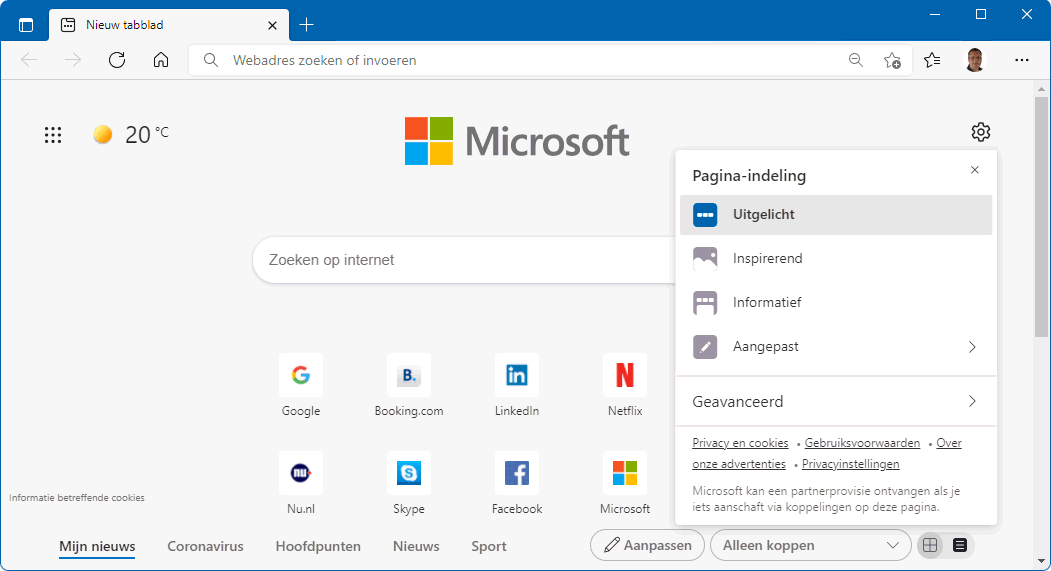The width and height of the screenshot is (1051, 571).
Task: Open the Edge settings and more menu
Action: tap(1022, 60)
